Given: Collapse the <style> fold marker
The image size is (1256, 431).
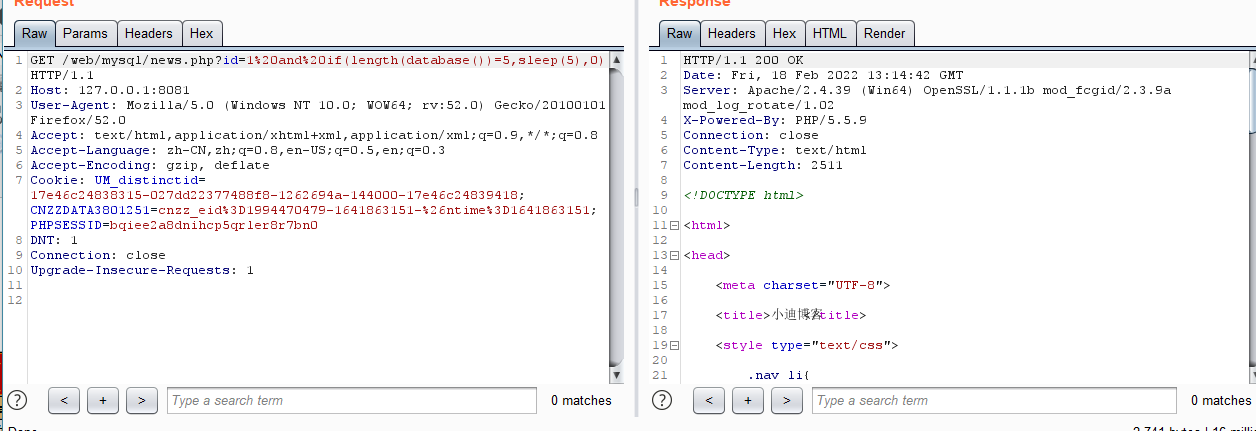Looking at the screenshot, I should 674,345.
